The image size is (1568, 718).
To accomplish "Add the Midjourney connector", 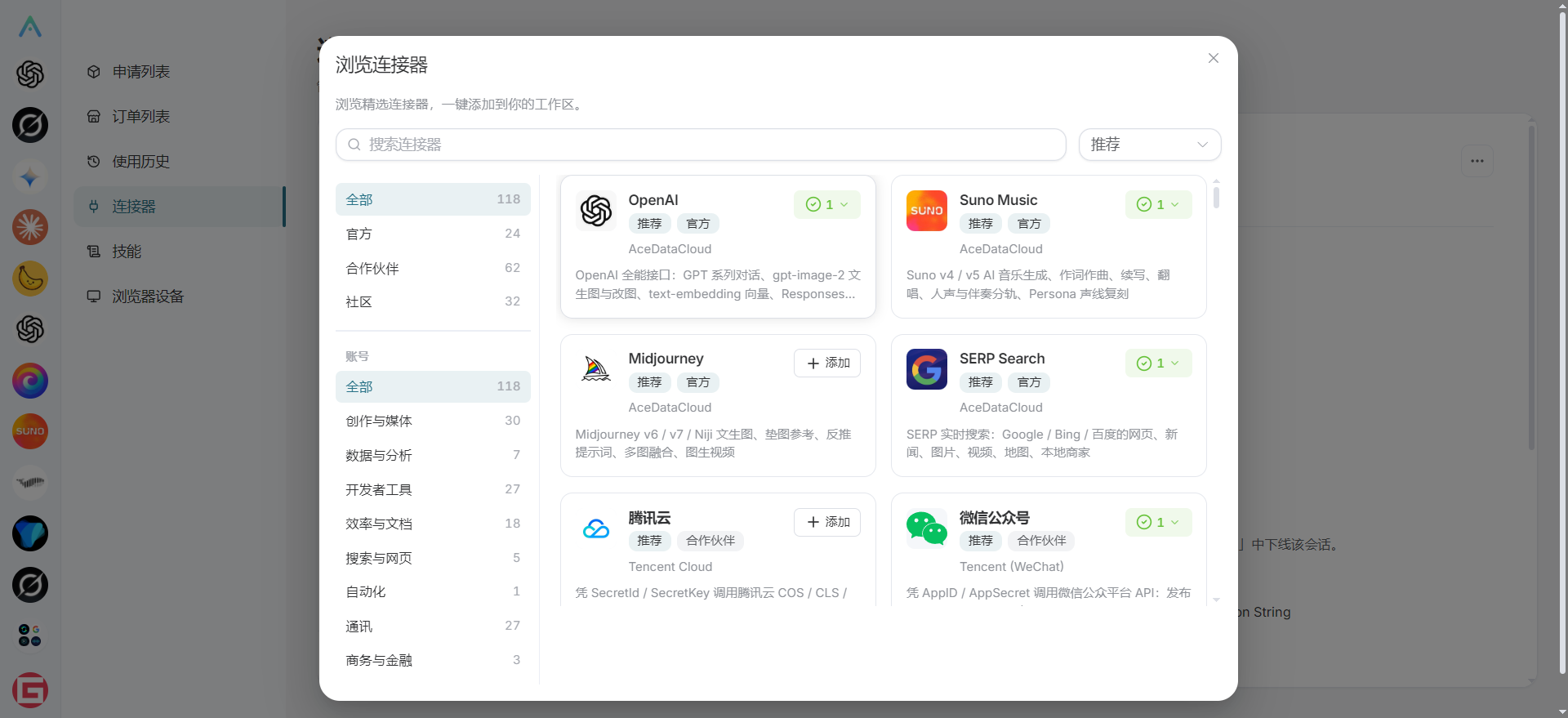I will point(827,363).
